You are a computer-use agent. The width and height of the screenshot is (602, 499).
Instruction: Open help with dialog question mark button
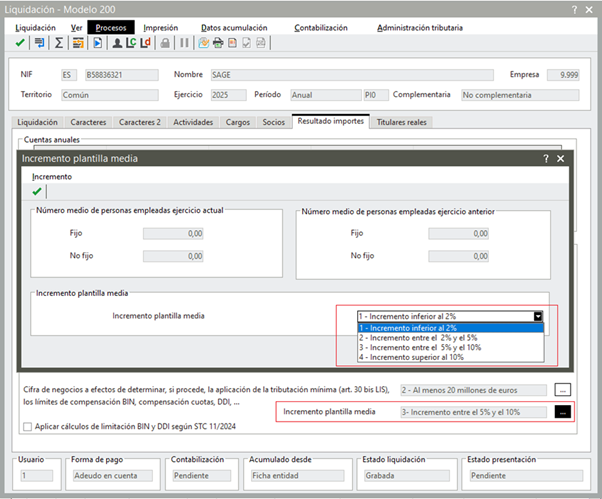[x=545, y=158]
